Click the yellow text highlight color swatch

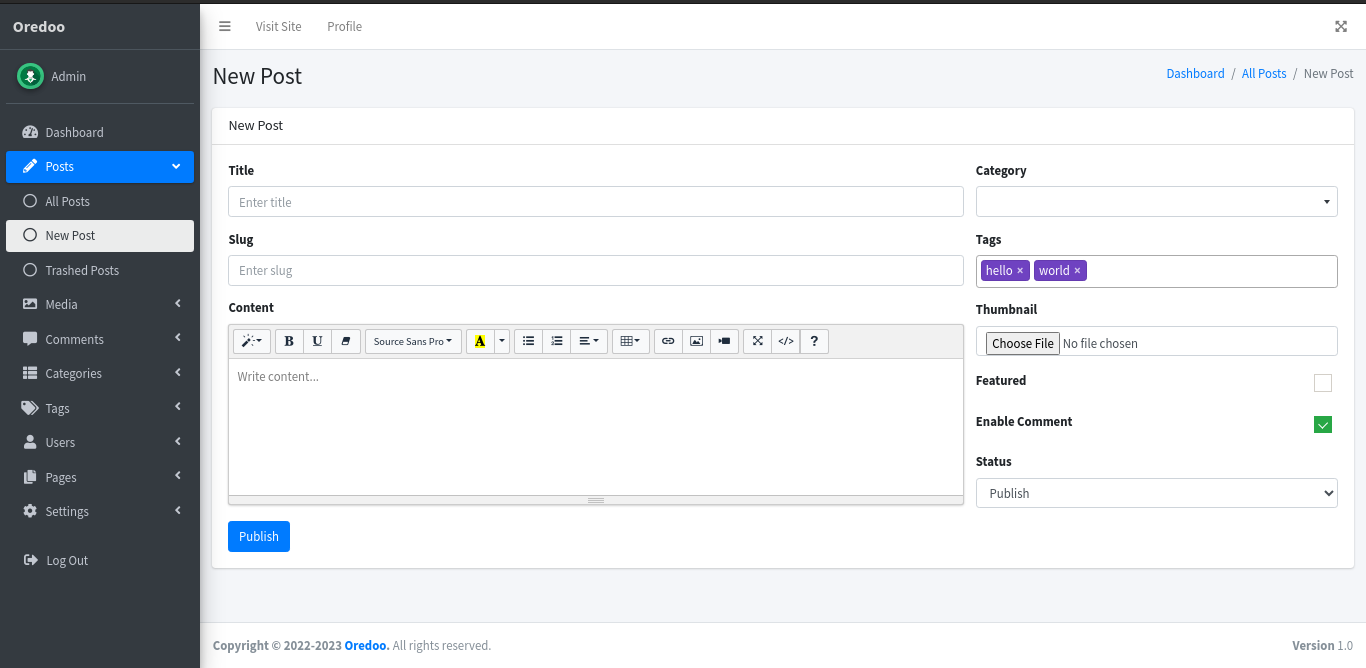pos(480,341)
